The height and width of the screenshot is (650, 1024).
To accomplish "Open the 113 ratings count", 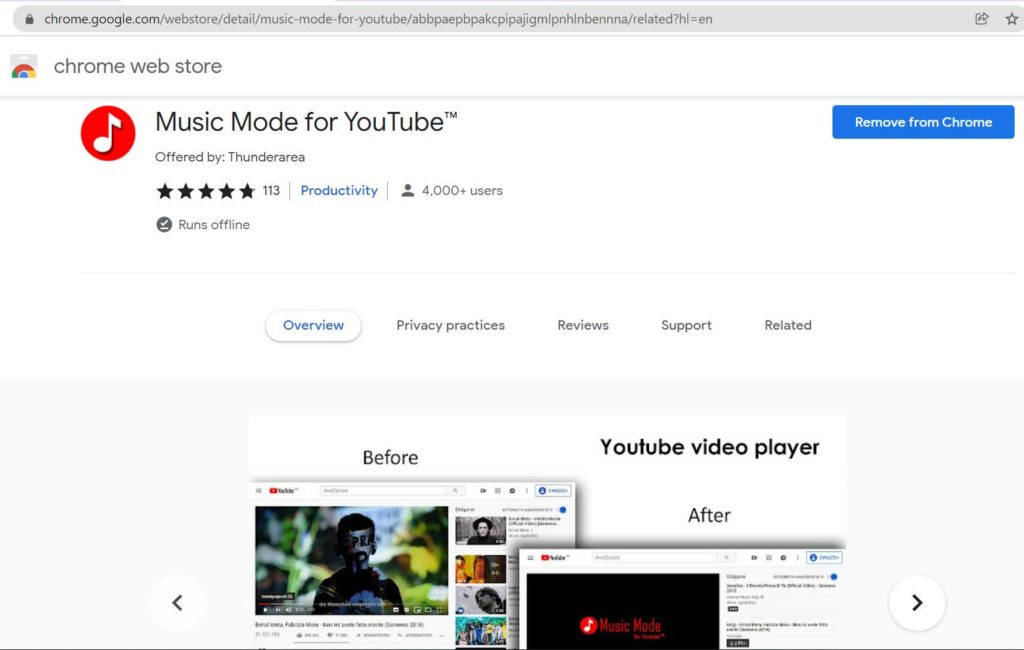I will [x=271, y=191].
